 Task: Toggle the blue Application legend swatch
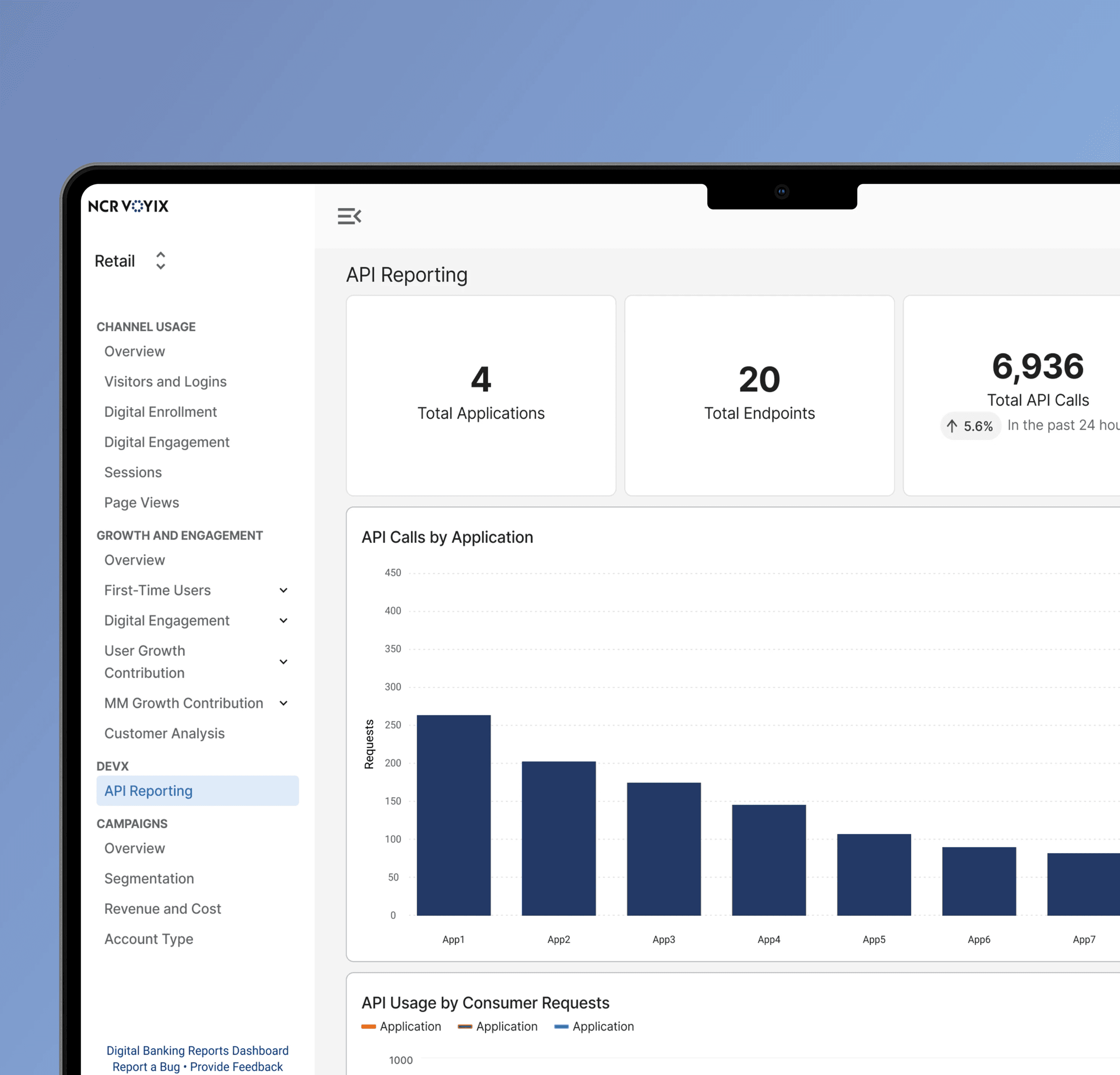pos(561,1026)
